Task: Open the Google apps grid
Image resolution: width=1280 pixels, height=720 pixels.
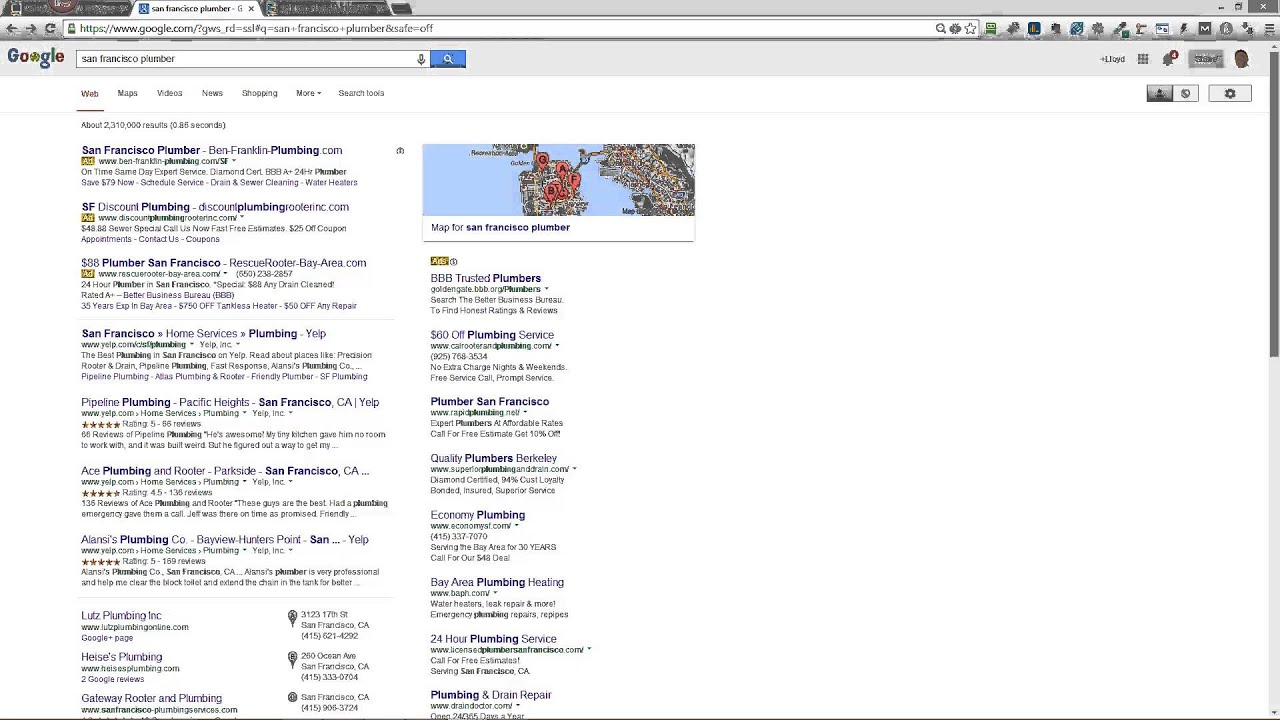Action: 1143,59
